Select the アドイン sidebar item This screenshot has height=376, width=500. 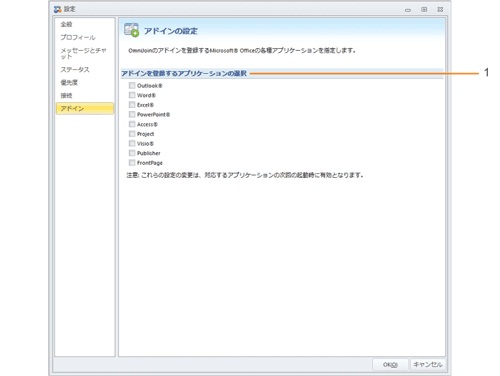[85, 109]
